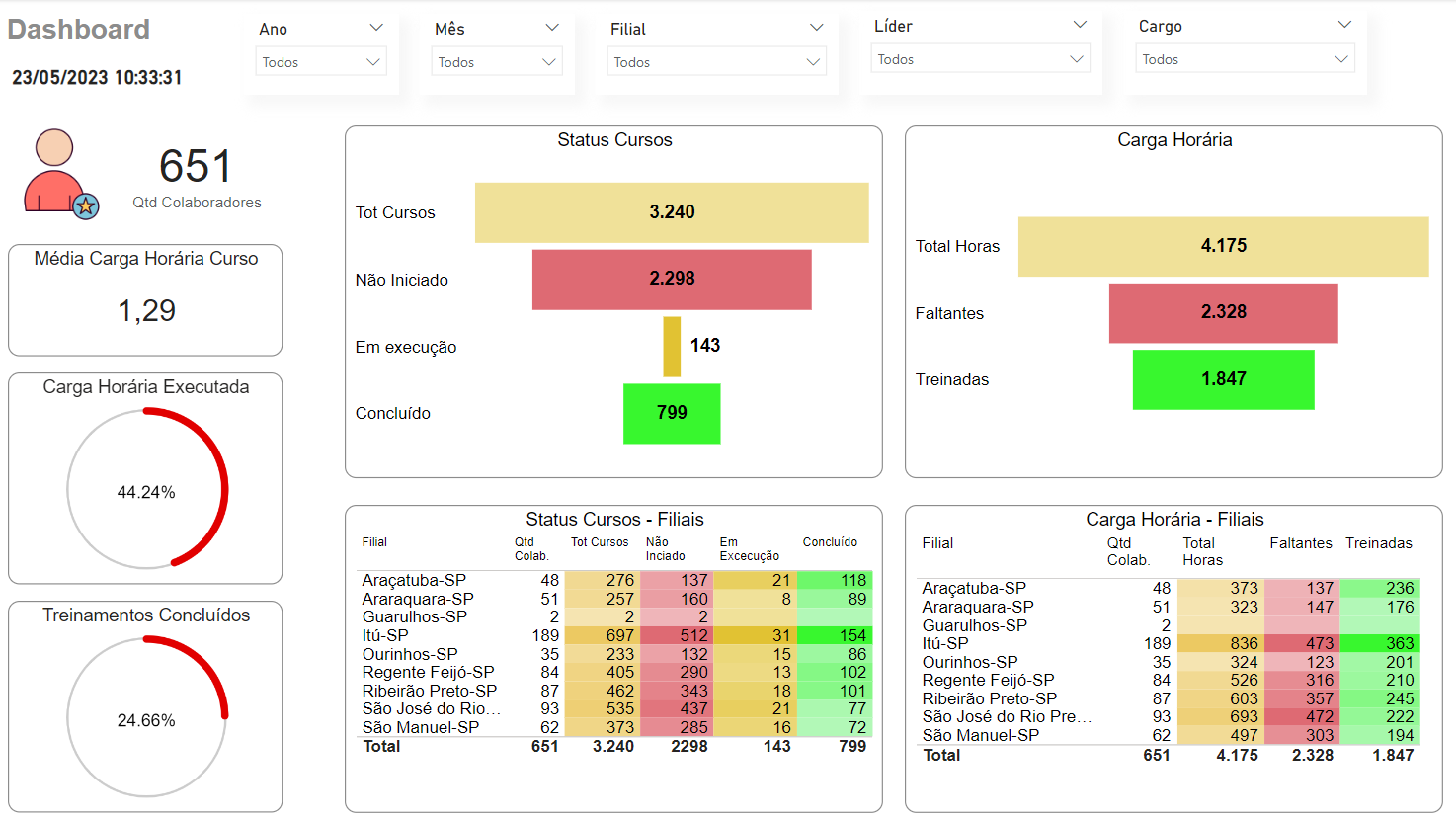Image resolution: width=1456 pixels, height=820 pixels.
Task: Select the green Treinadas 1.847 bar
Action: click(x=1223, y=379)
